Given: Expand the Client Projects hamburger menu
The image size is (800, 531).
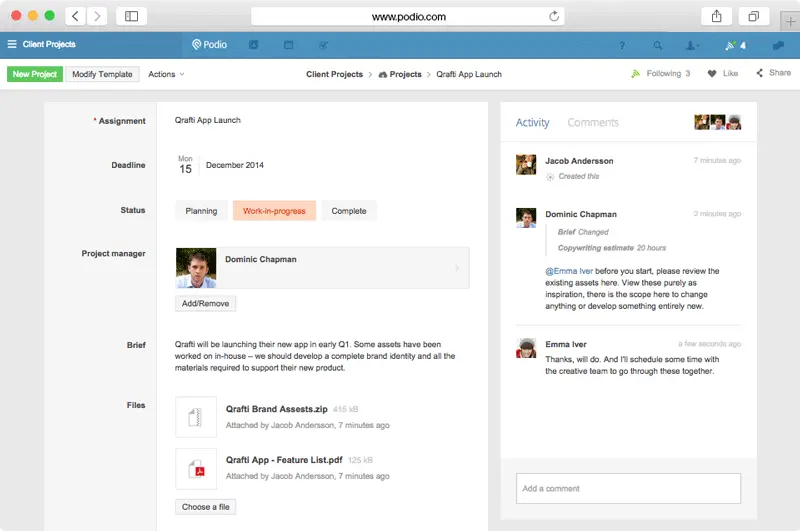Looking at the screenshot, I should (12, 45).
